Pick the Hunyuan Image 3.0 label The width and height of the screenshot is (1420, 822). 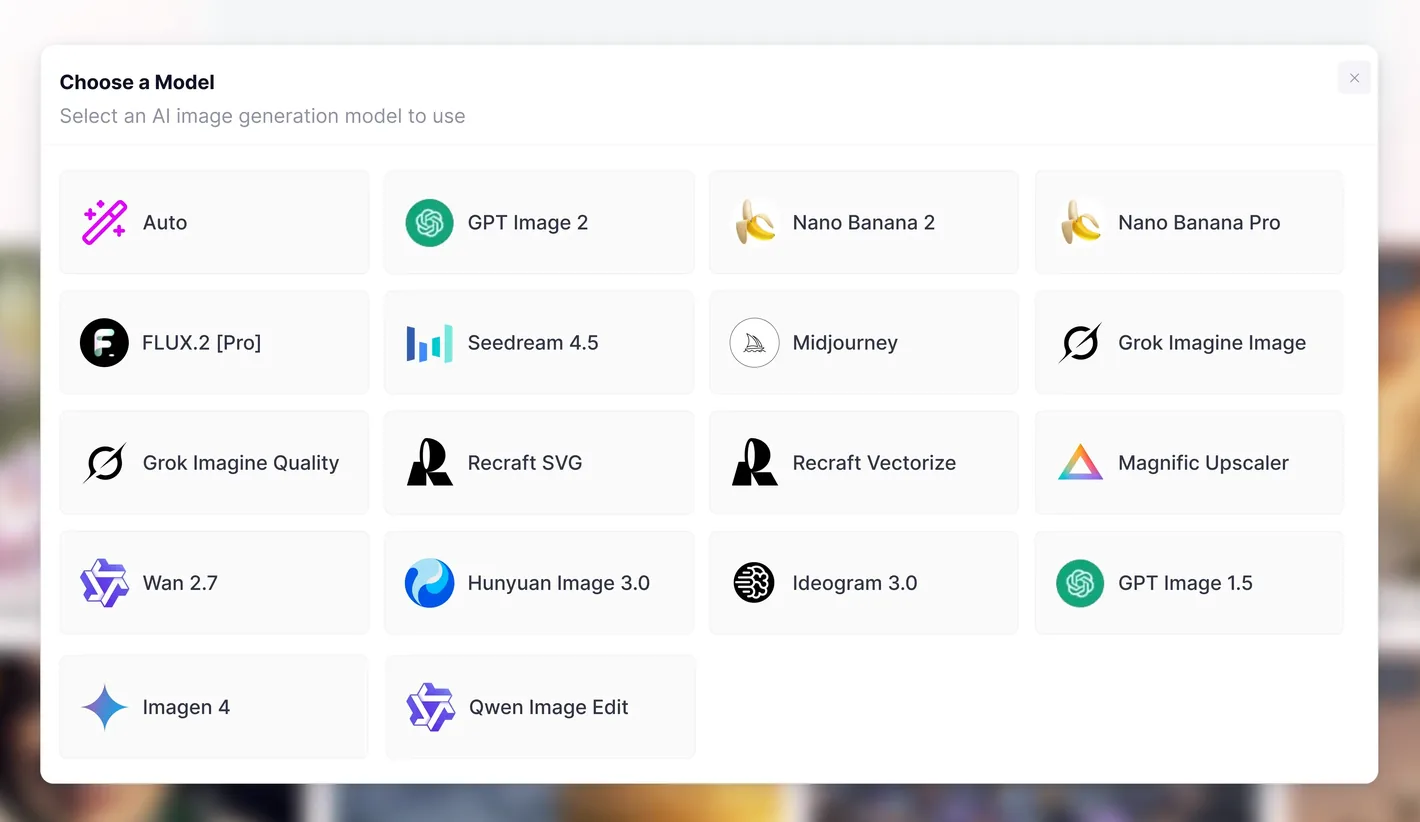[559, 583]
